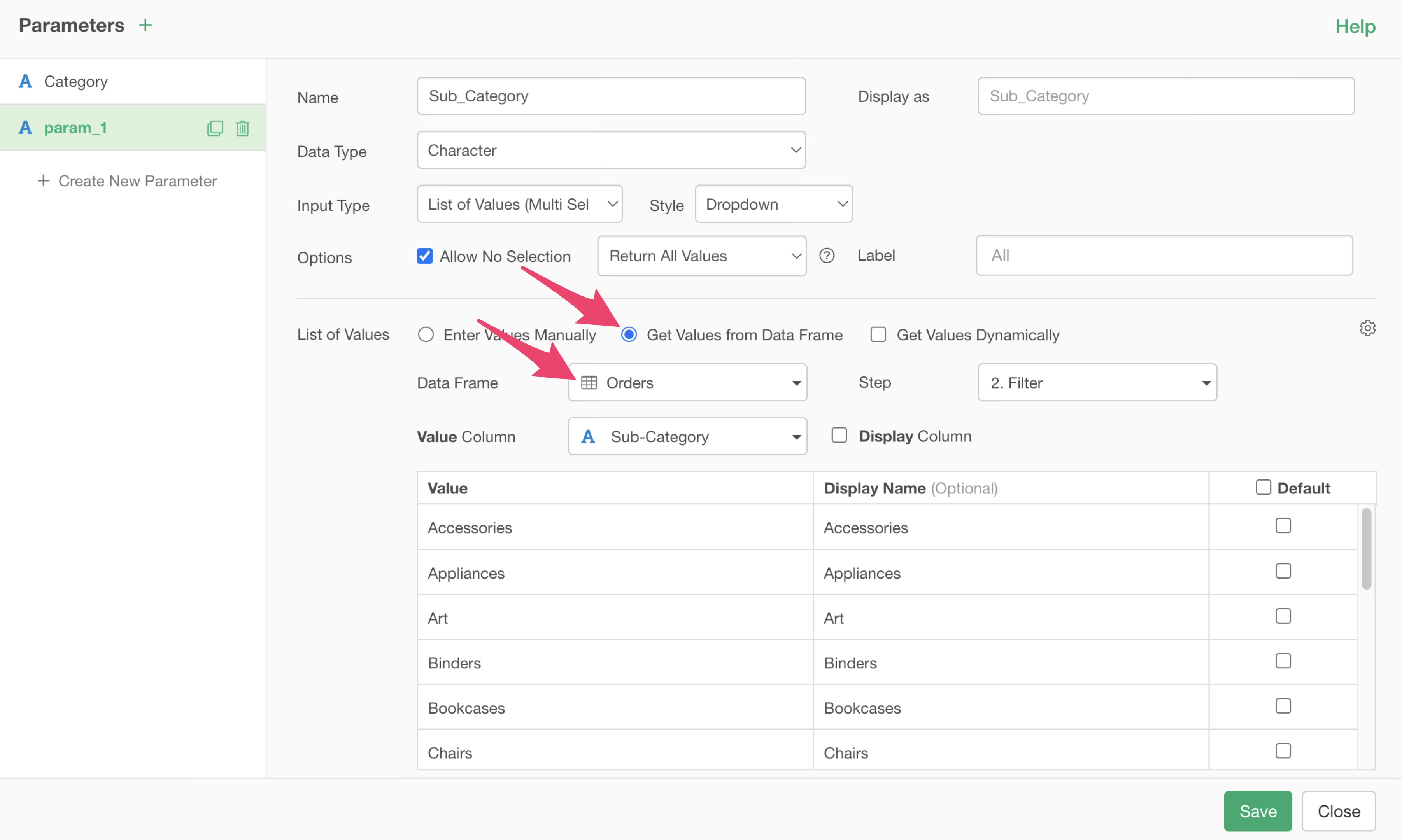
Task: Click the Label input field
Action: tap(1164, 255)
